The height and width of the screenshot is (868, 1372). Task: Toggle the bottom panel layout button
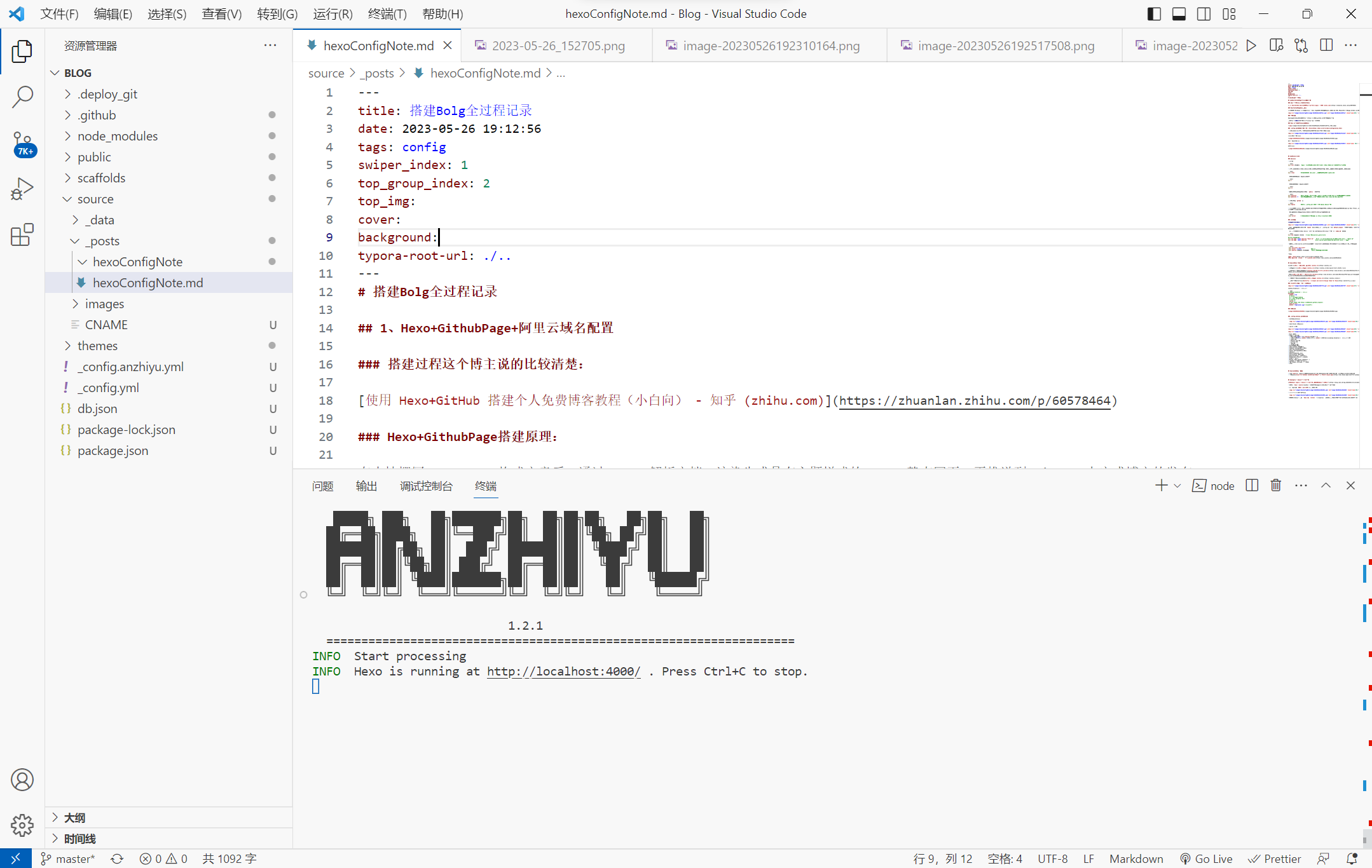click(x=1179, y=14)
